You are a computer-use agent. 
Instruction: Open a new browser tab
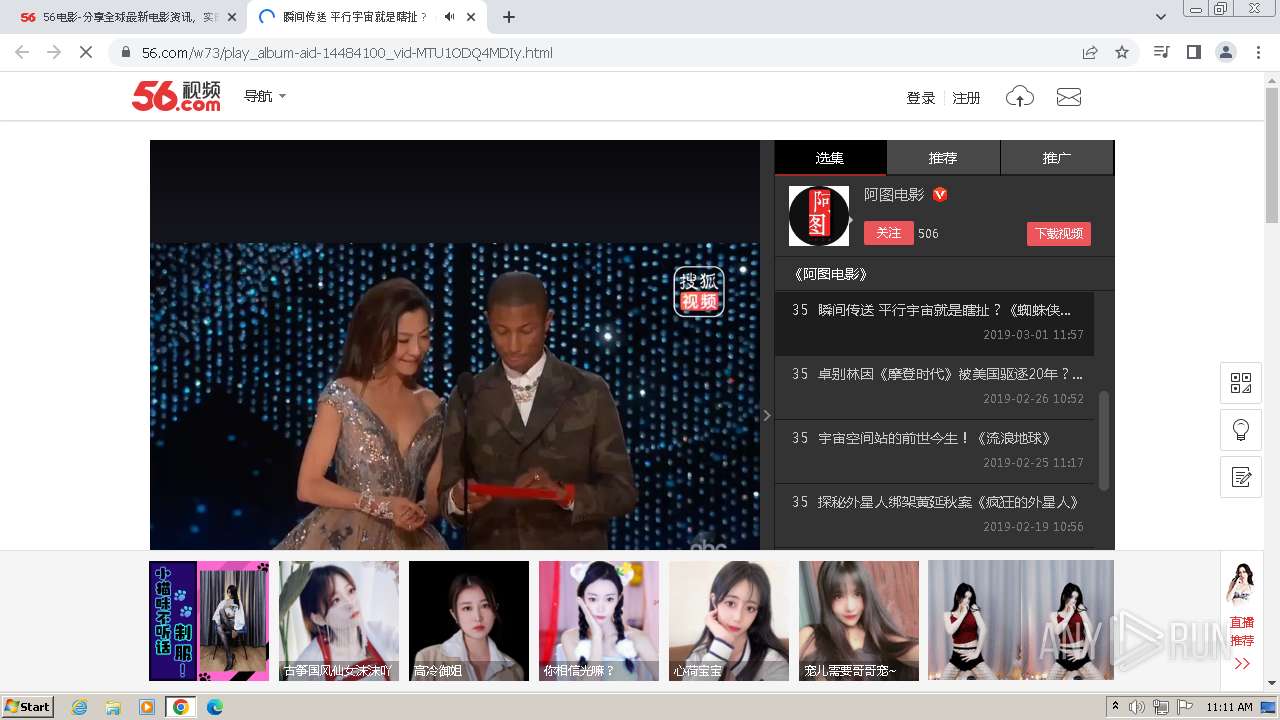point(509,17)
